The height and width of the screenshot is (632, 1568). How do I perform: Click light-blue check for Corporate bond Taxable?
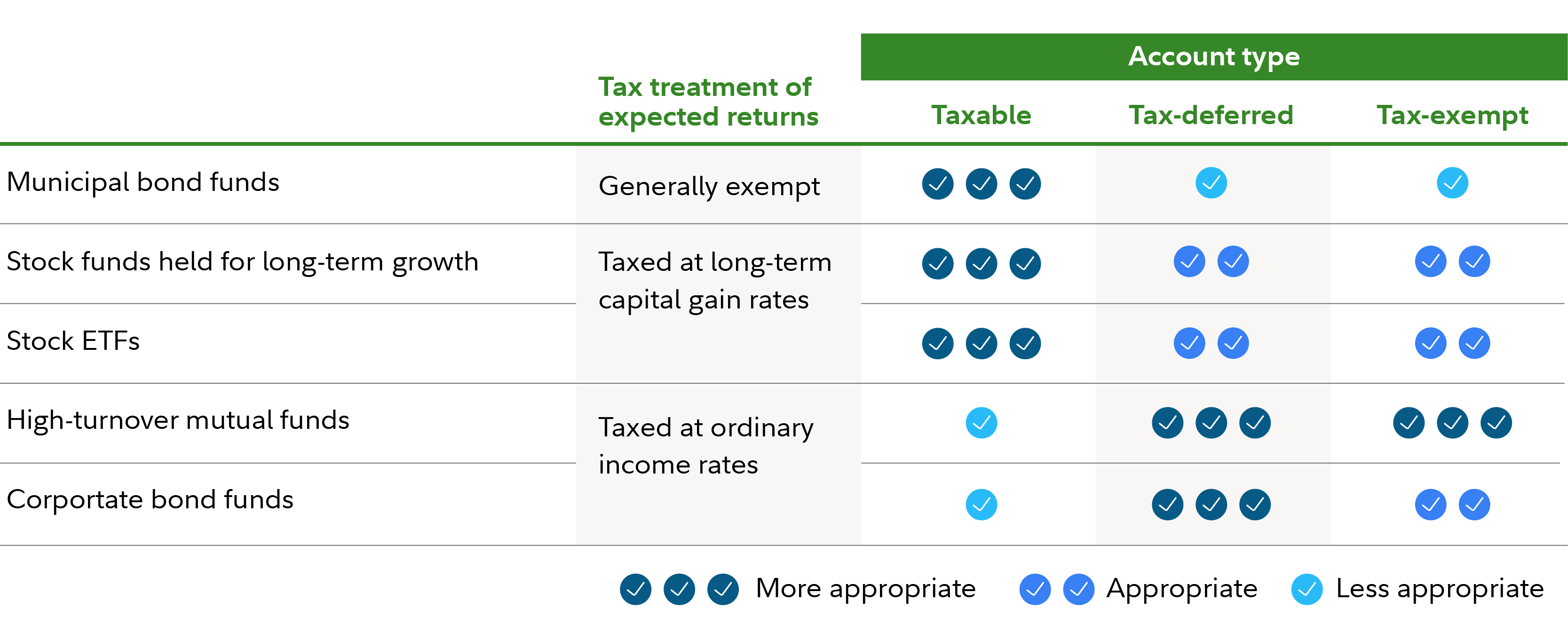(x=981, y=504)
